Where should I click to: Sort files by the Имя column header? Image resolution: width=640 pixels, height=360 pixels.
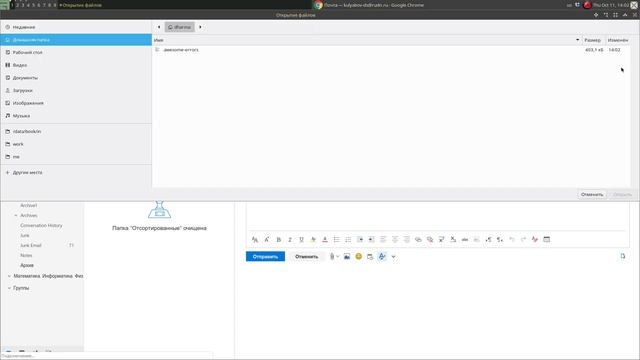pyautogui.click(x=367, y=40)
